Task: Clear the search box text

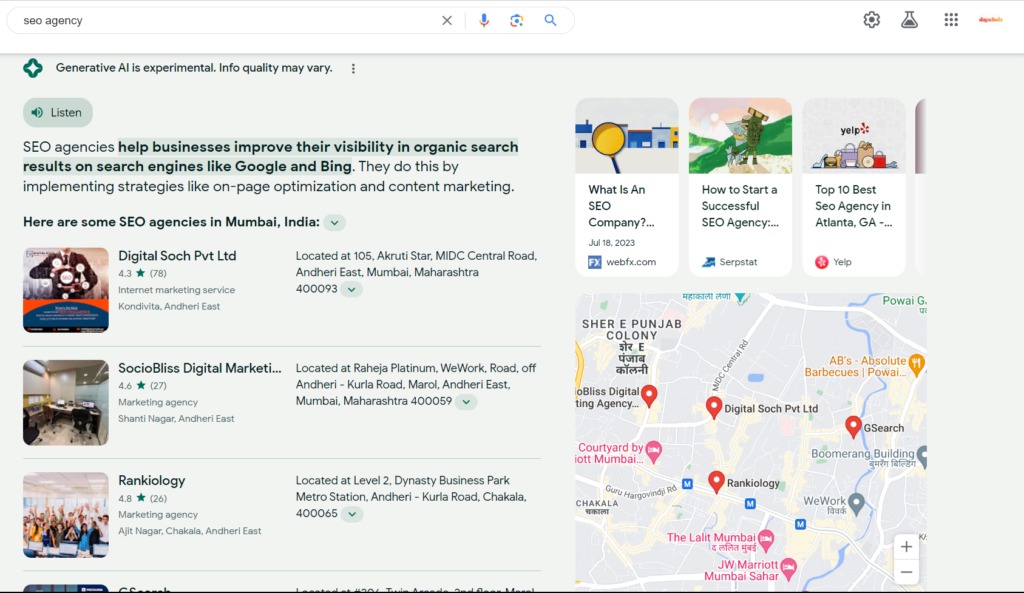Action: 447,20
